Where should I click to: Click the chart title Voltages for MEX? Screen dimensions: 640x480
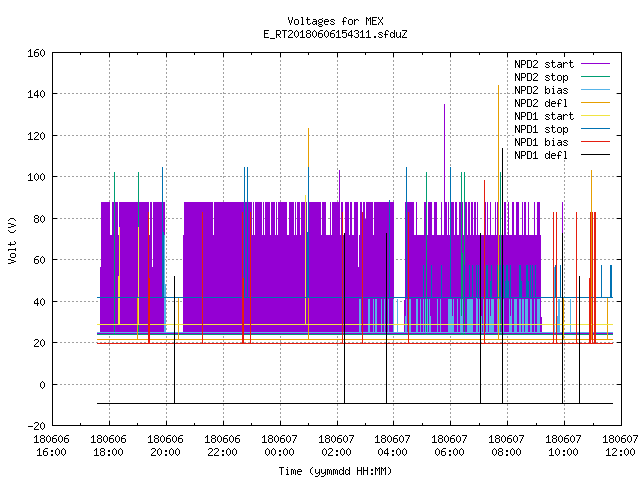click(x=335, y=21)
